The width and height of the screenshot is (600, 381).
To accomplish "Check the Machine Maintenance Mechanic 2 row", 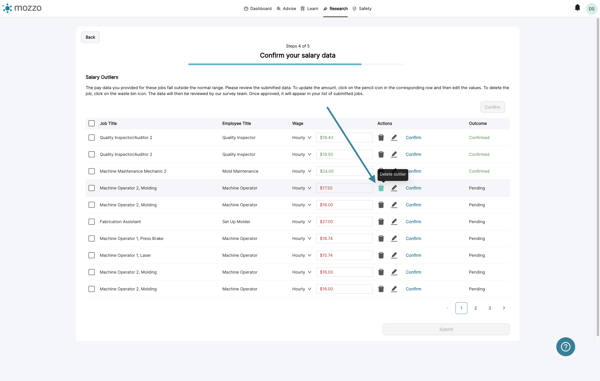I will click(x=91, y=171).
